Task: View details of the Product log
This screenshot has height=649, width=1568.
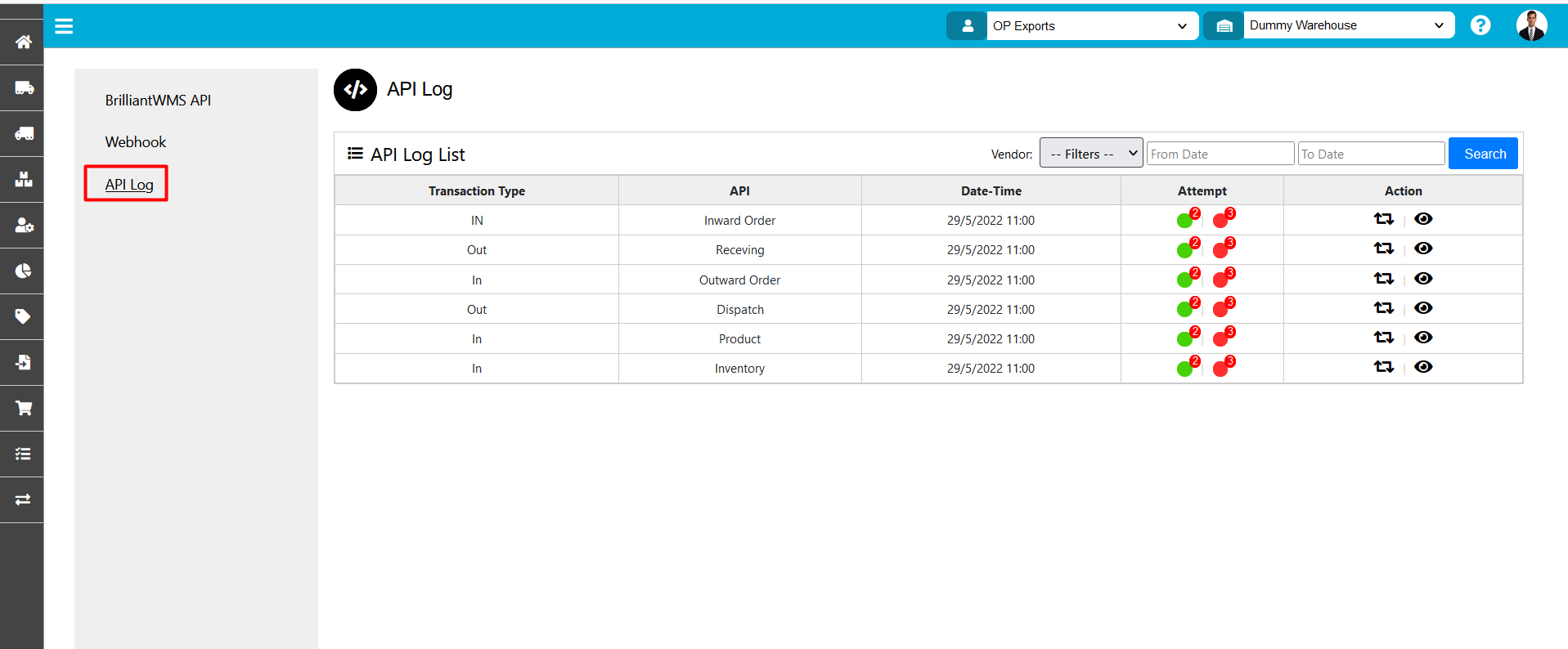Action: pyautogui.click(x=1423, y=338)
